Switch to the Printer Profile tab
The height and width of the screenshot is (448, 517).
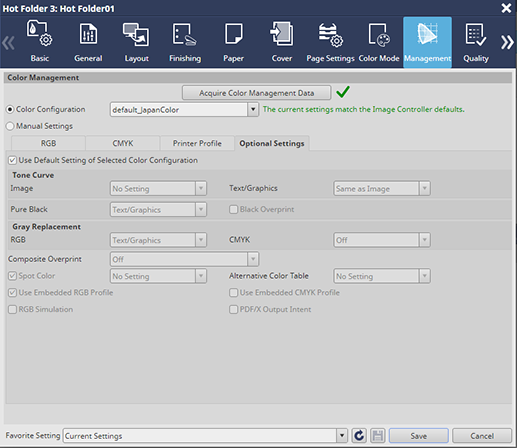[x=197, y=143]
